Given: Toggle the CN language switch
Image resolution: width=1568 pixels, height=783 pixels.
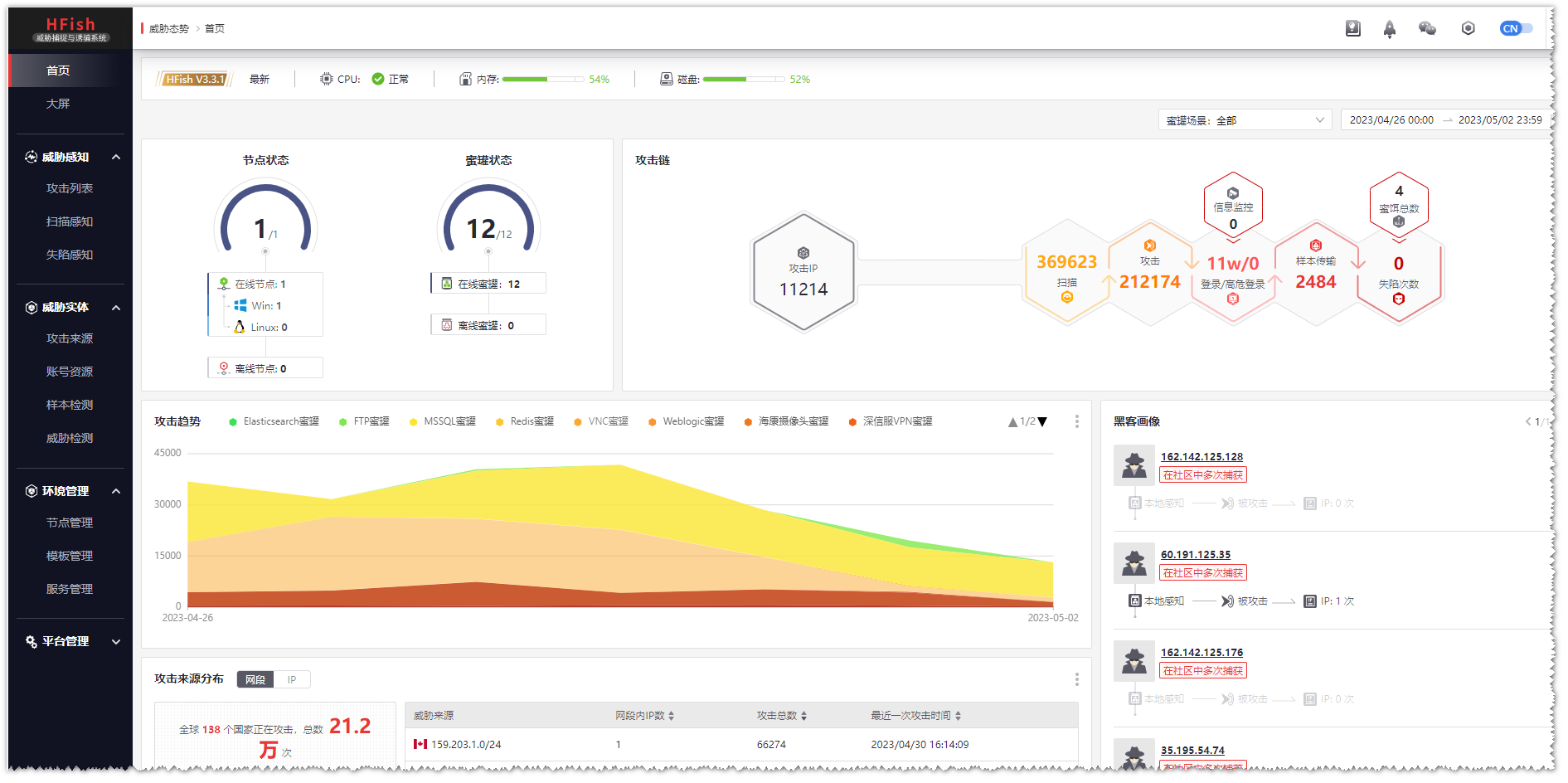Looking at the screenshot, I should 1516,29.
